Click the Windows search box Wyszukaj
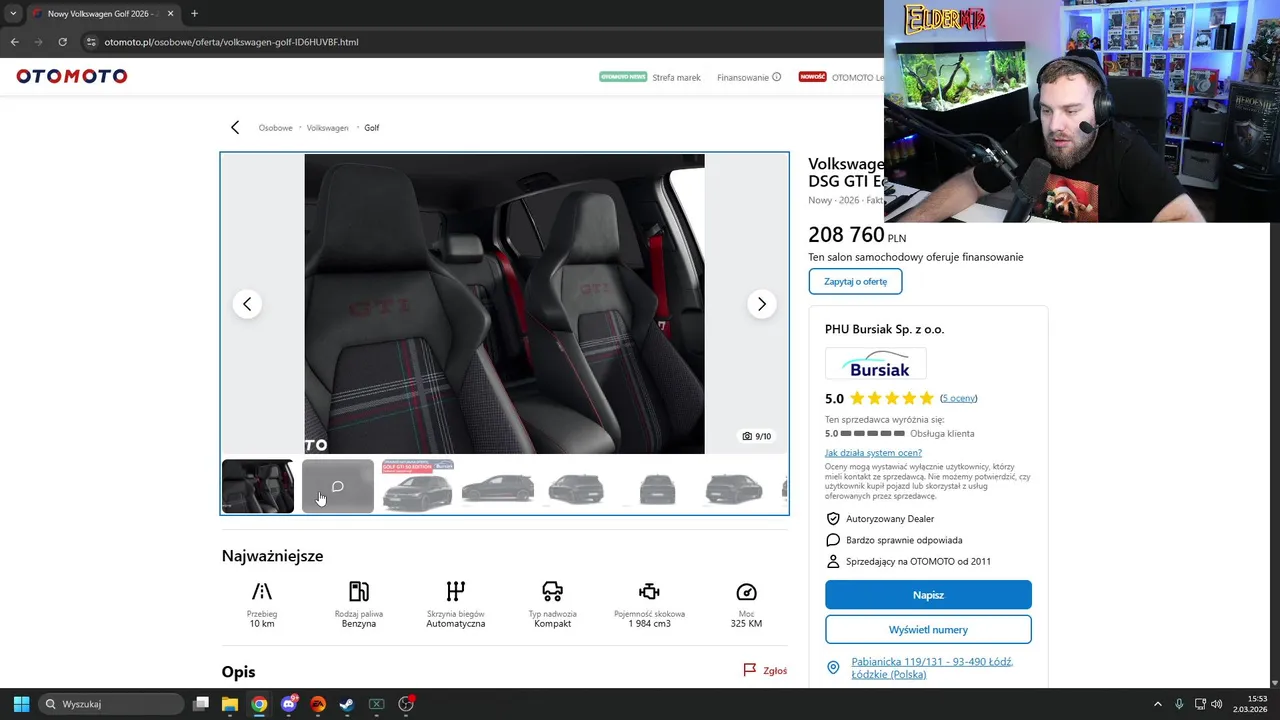 coord(111,704)
